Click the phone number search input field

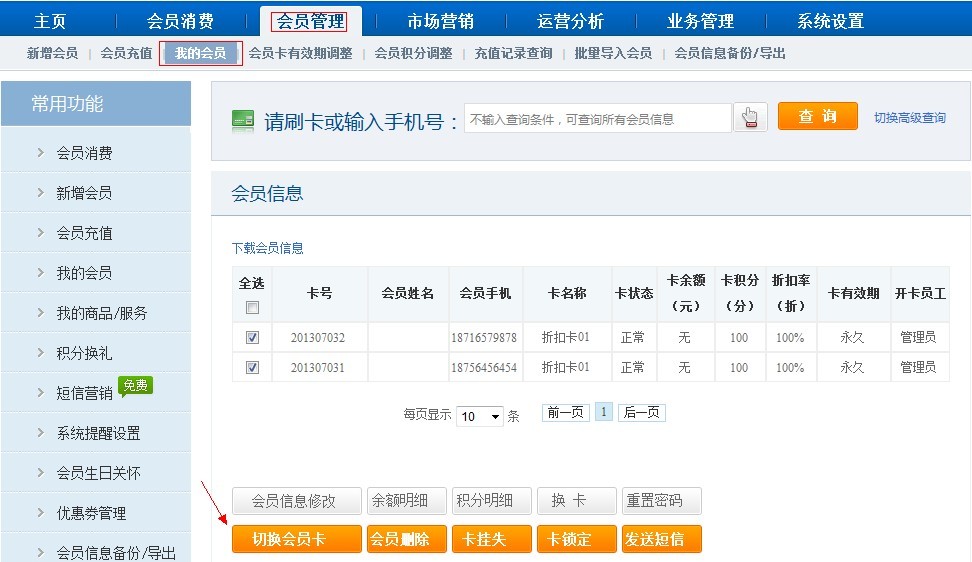coord(597,118)
